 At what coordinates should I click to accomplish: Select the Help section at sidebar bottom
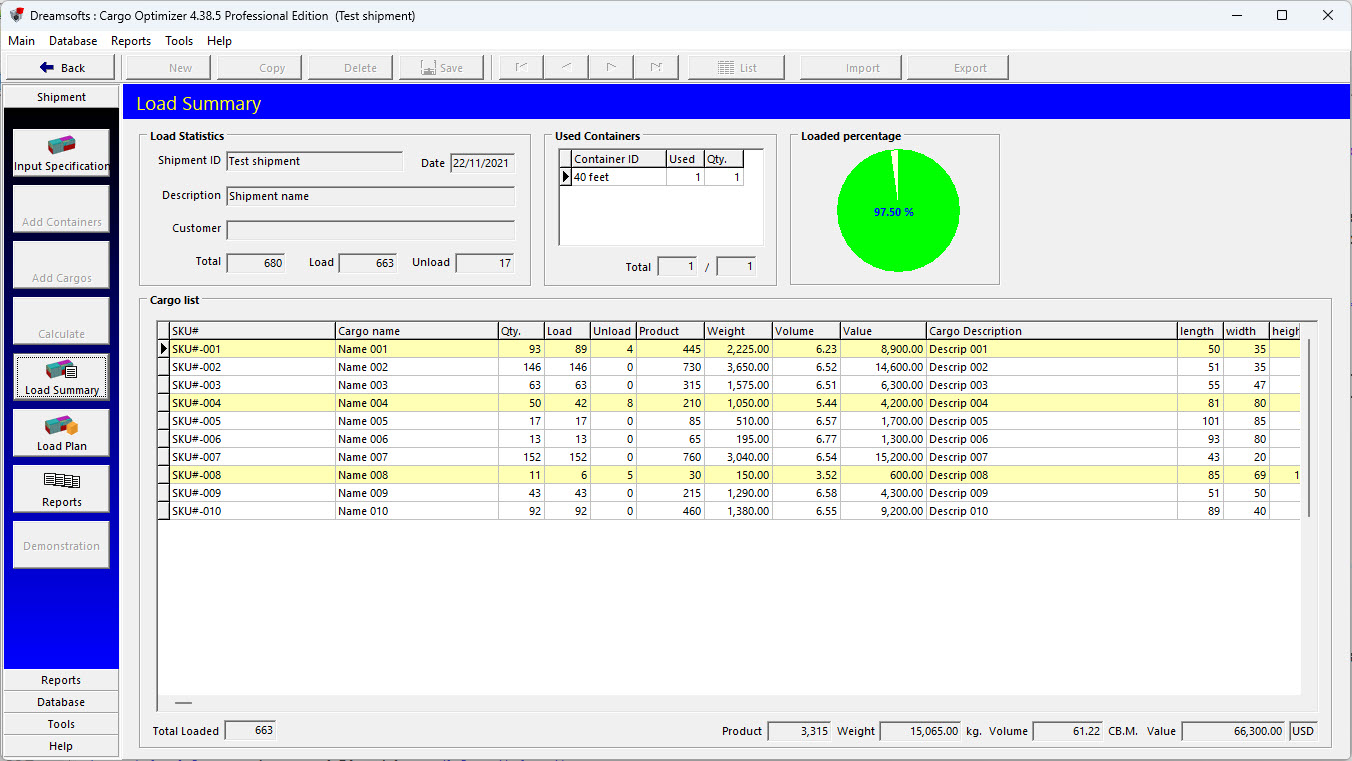61,746
